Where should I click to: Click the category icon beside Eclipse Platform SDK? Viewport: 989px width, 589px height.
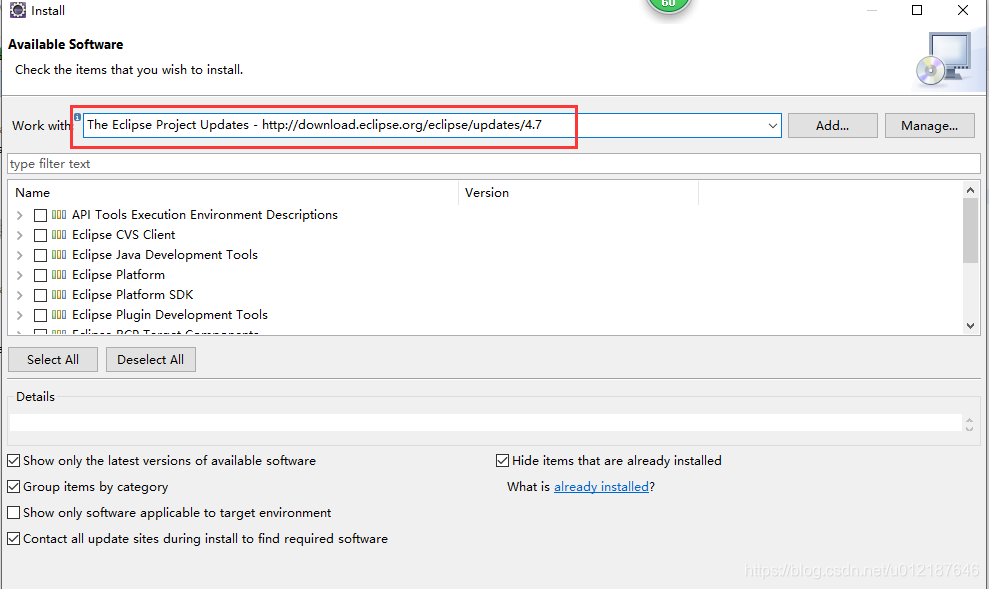point(59,294)
